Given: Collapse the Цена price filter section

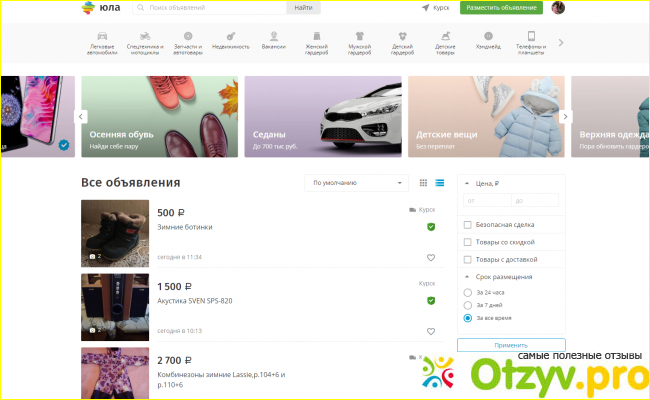Looking at the screenshot, I should tap(467, 183).
